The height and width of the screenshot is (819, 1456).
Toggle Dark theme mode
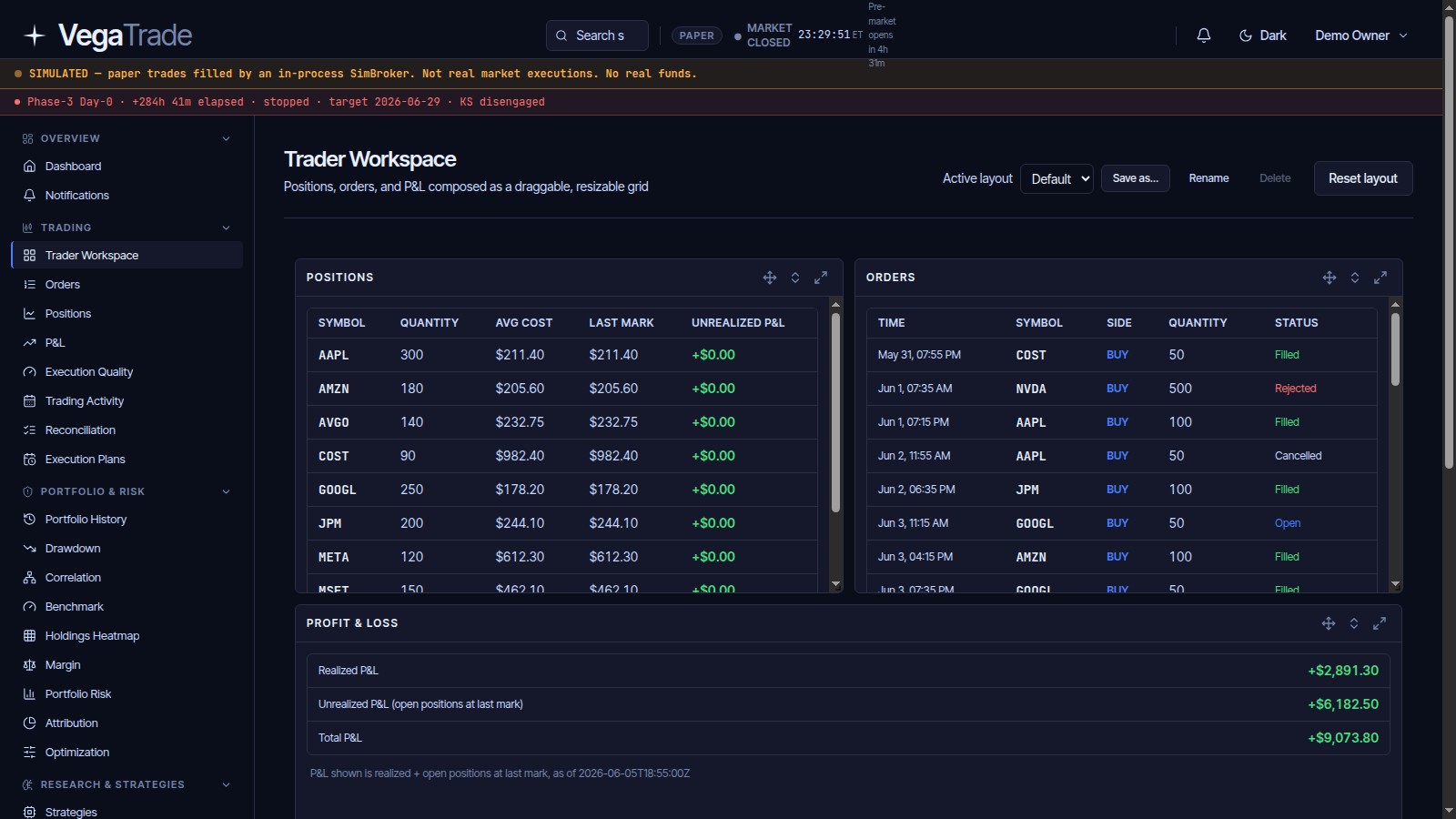click(1262, 35)
